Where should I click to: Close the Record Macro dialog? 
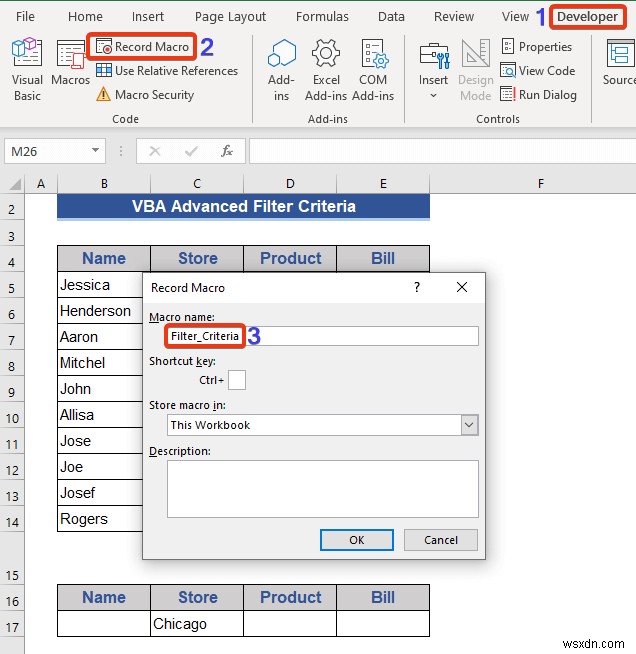[462, 287]
